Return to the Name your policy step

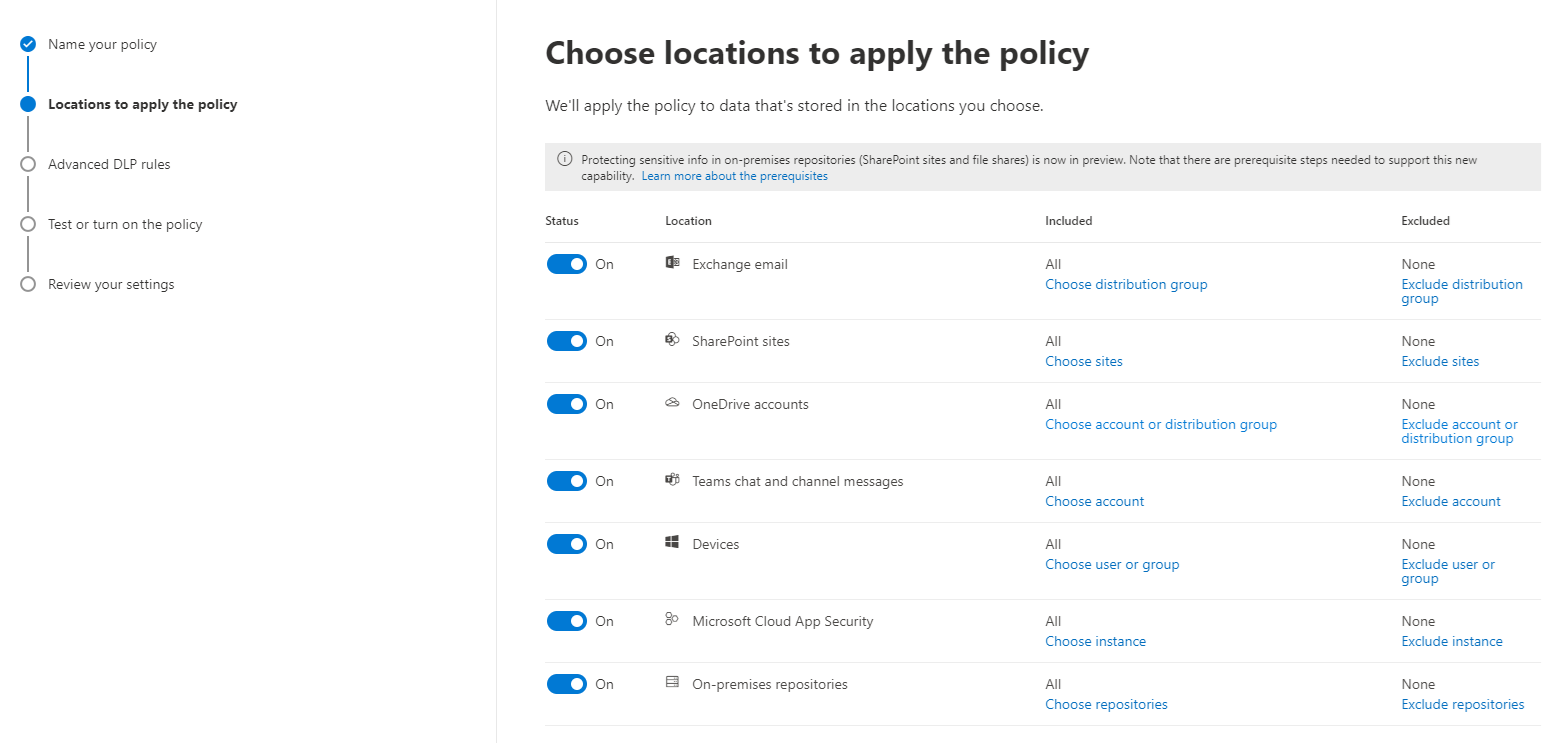click(101, 44)
